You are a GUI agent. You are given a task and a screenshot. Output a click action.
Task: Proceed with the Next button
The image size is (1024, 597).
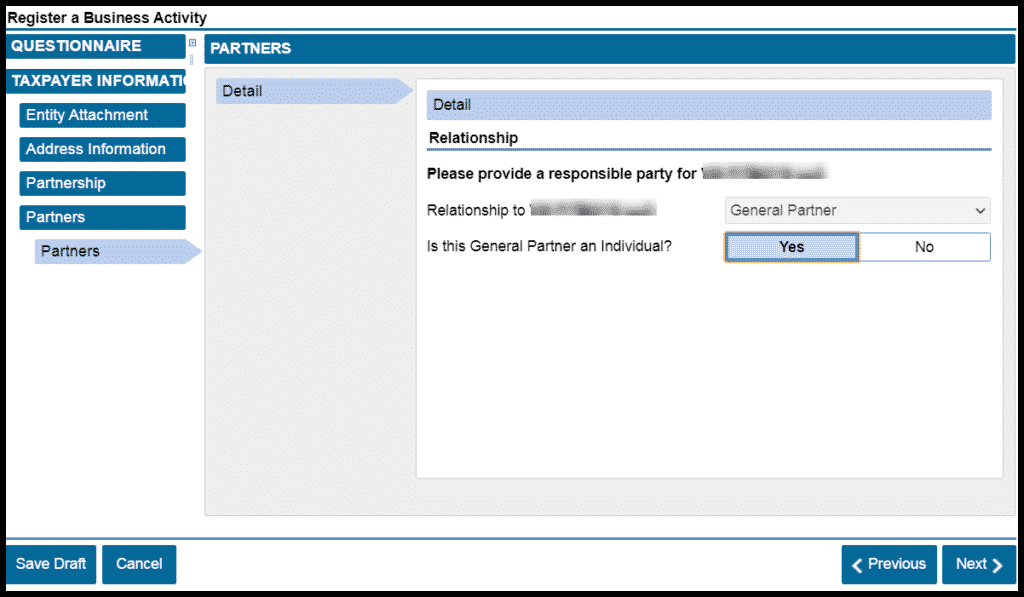click(x=978, y=565)
